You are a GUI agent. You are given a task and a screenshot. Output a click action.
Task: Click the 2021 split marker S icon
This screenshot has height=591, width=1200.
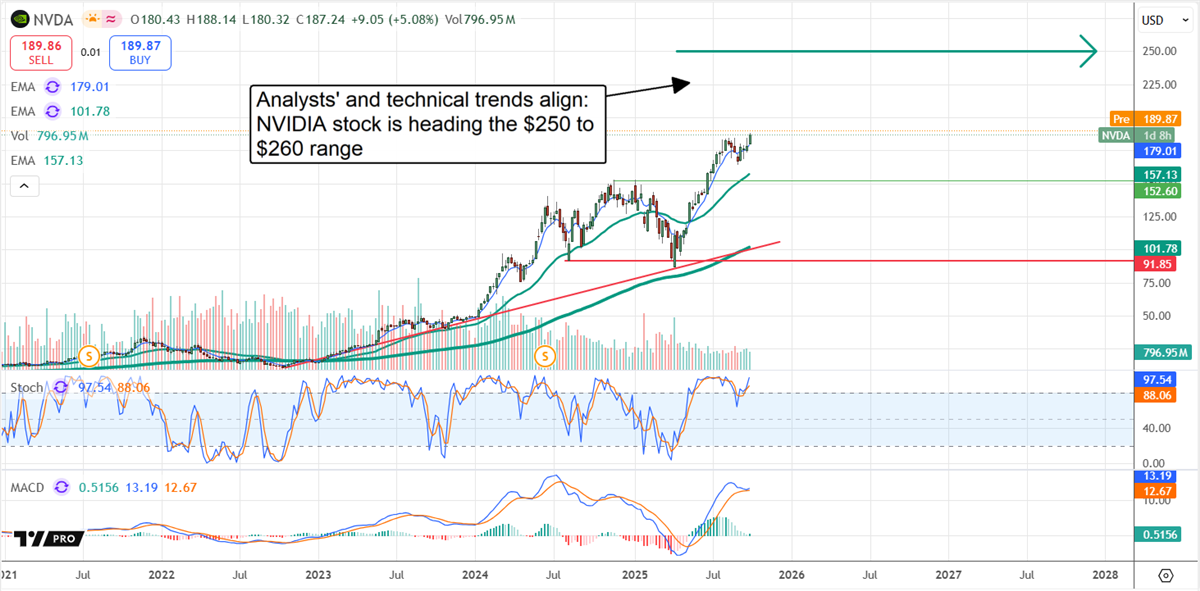coord(88,355)
